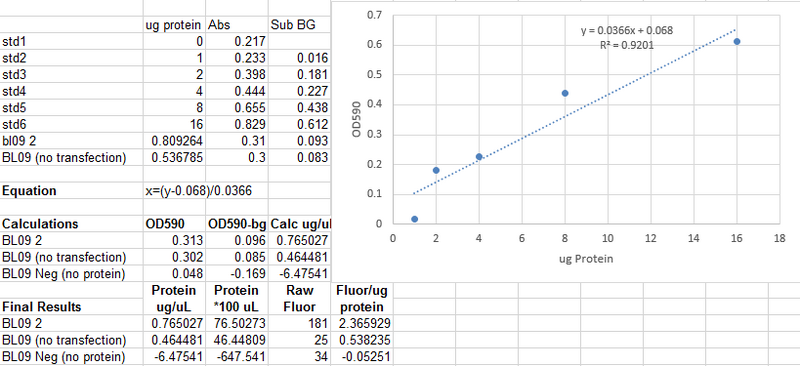The image size is (800, 366).
Task: Select OD590 value 0.302
Action: [174, 257]
